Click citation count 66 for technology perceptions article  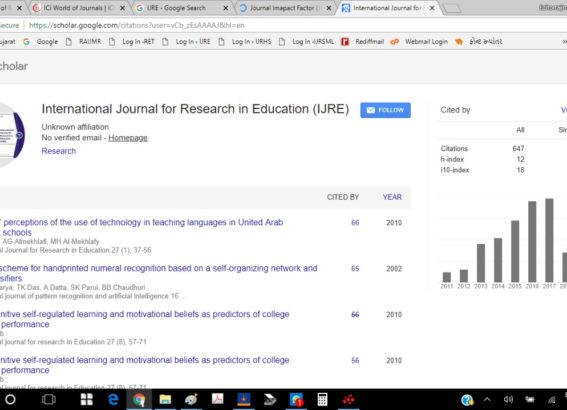355,223
